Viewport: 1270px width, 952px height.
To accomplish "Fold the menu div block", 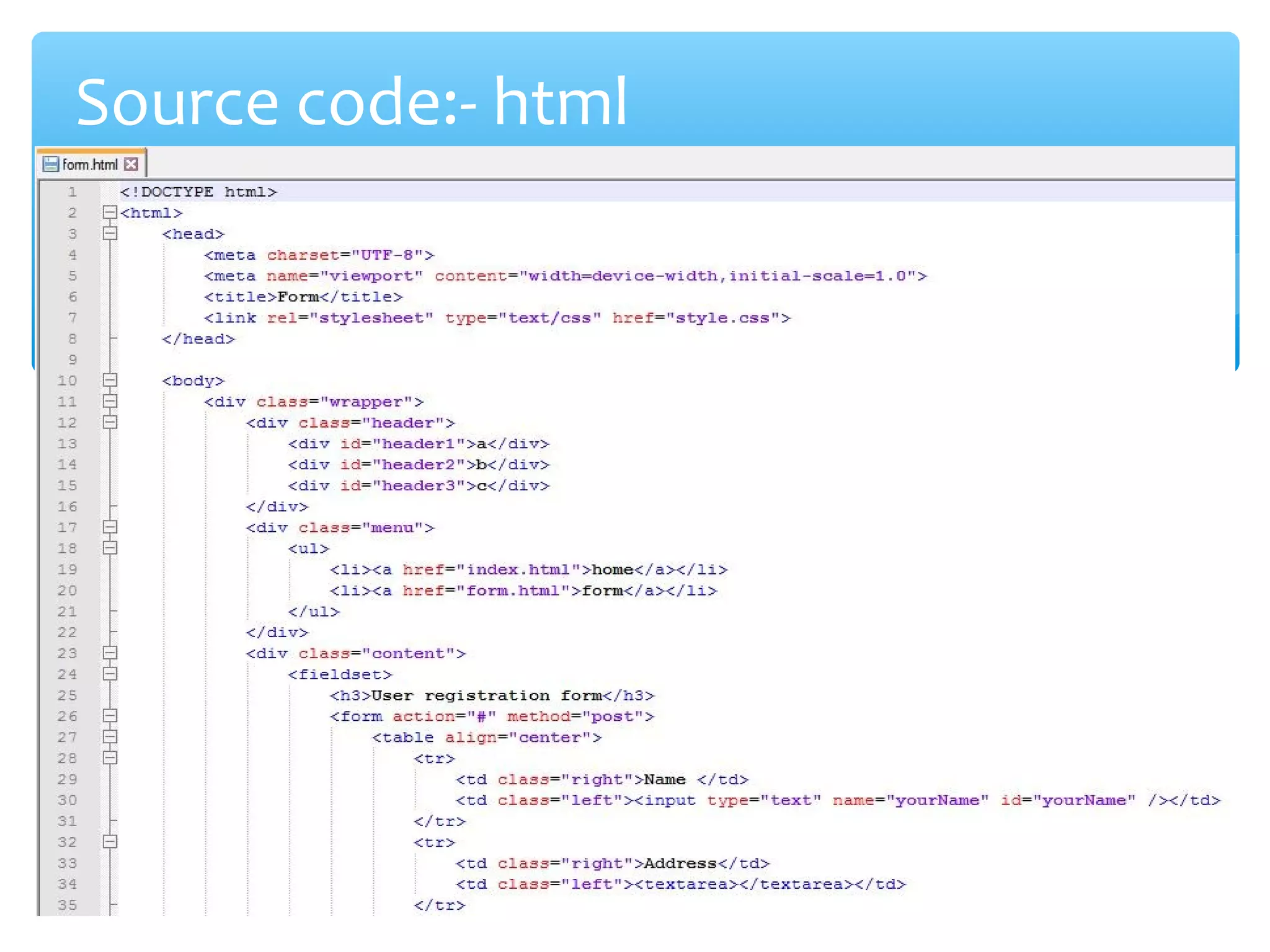I will pos(110,527).
